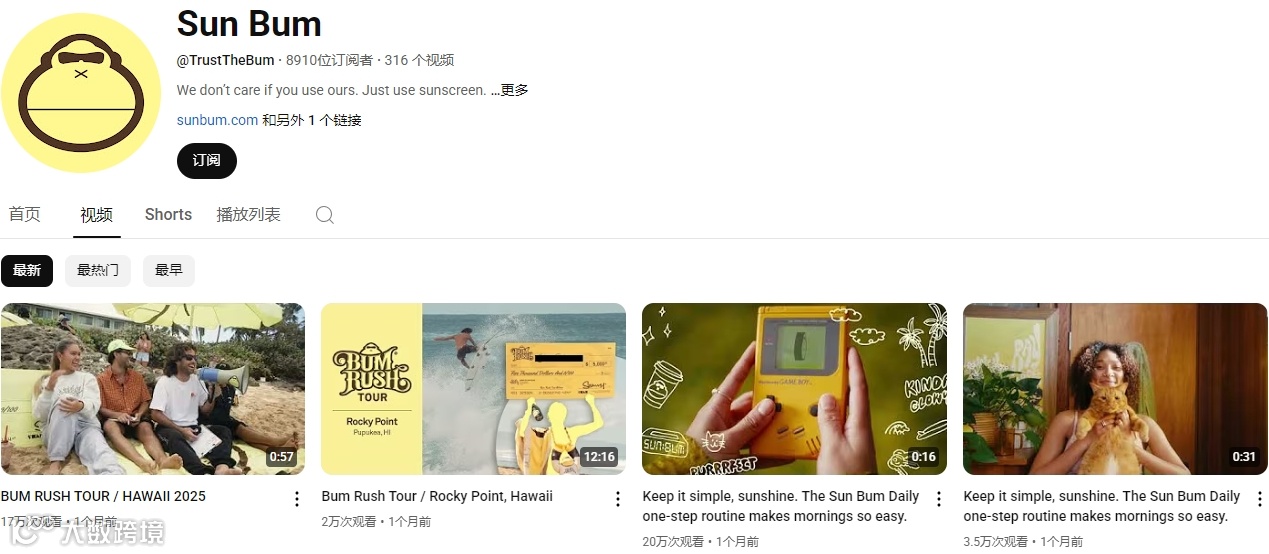1269x554 pixels.
Task: Click the BUM RUSH TOUR / HAWAII 2025 title
Action: [104, 496]
